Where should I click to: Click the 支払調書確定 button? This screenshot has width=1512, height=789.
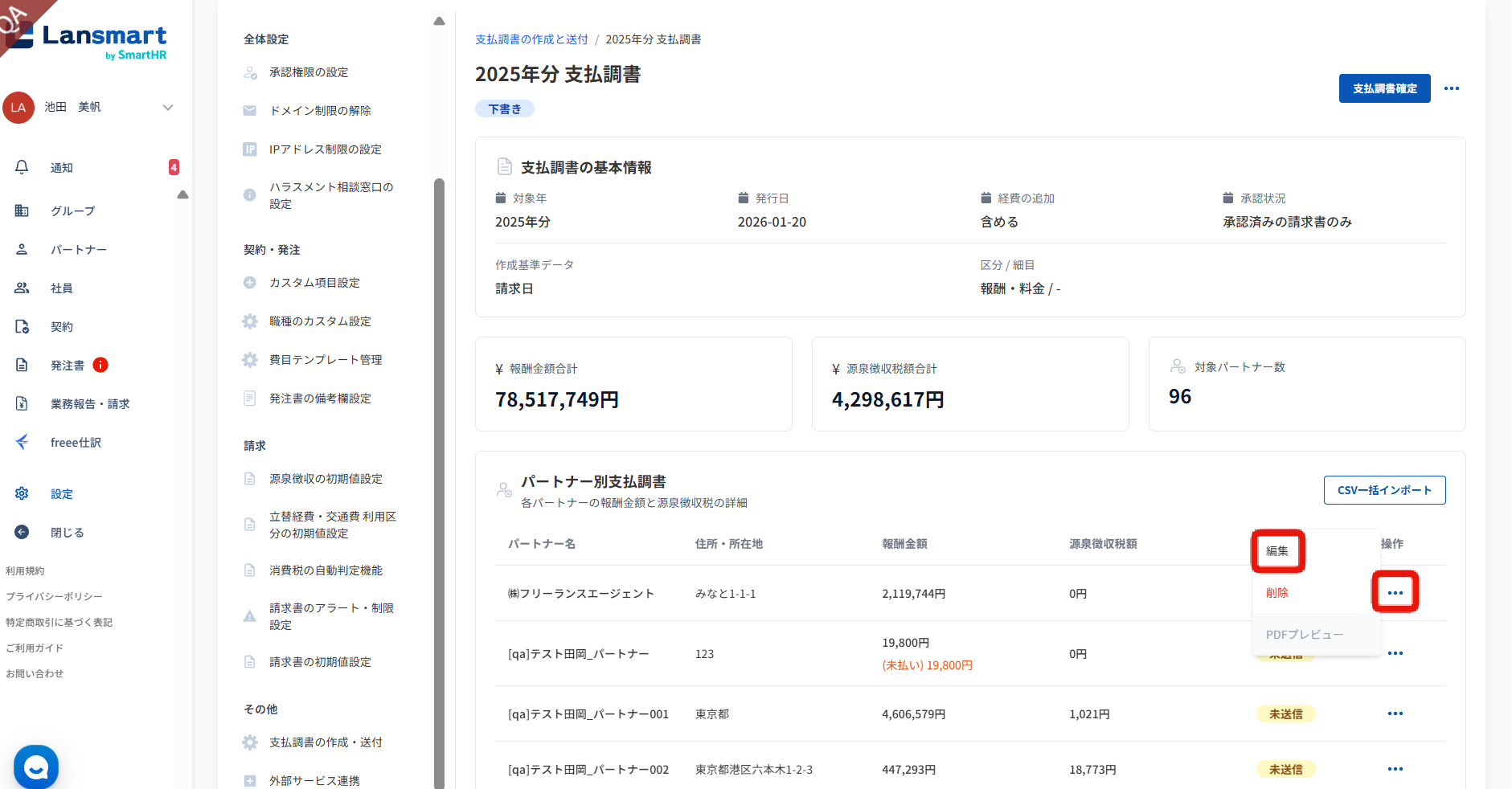(1384, 88)
